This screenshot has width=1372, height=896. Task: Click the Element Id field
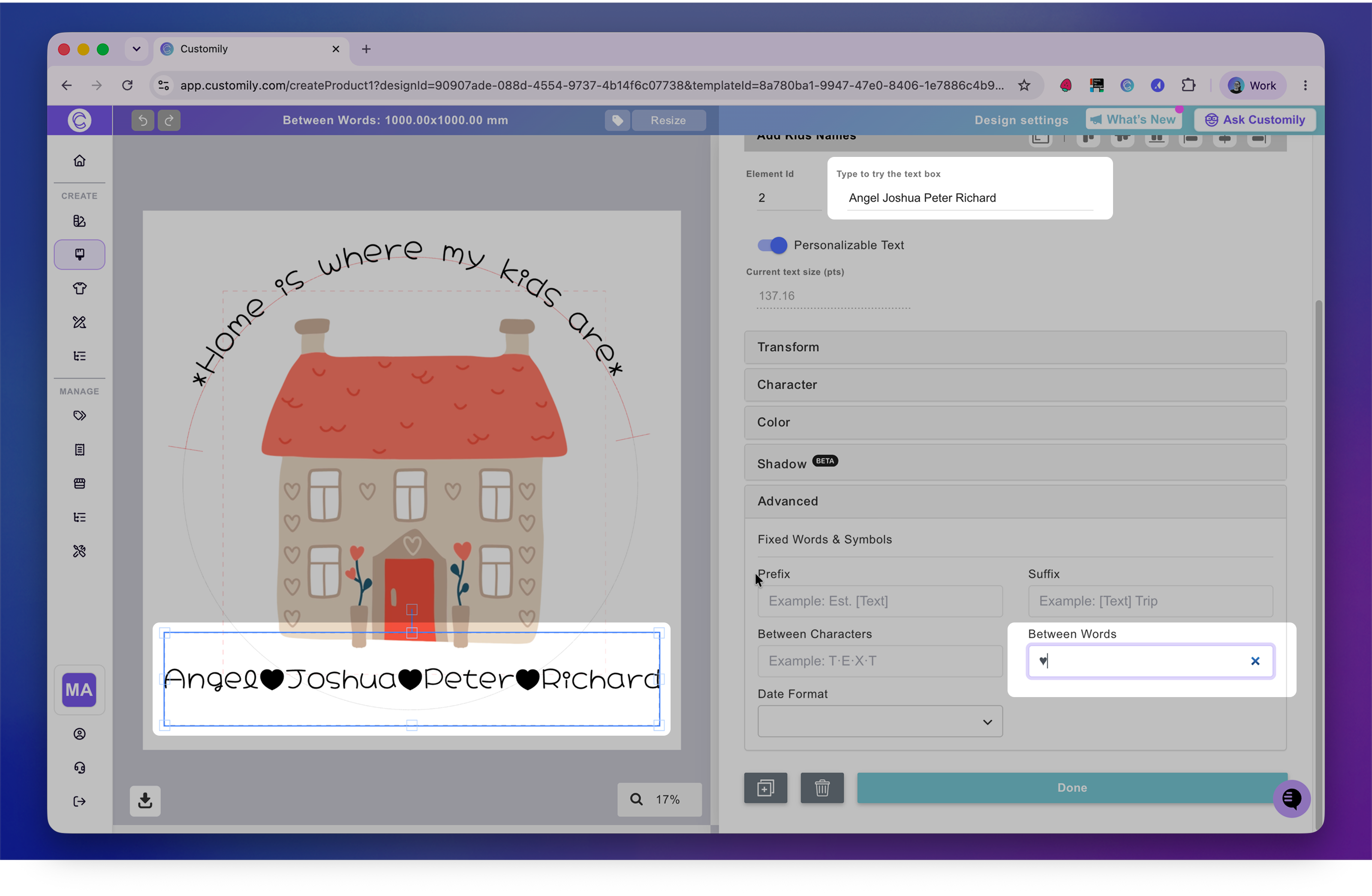point(788,198)
